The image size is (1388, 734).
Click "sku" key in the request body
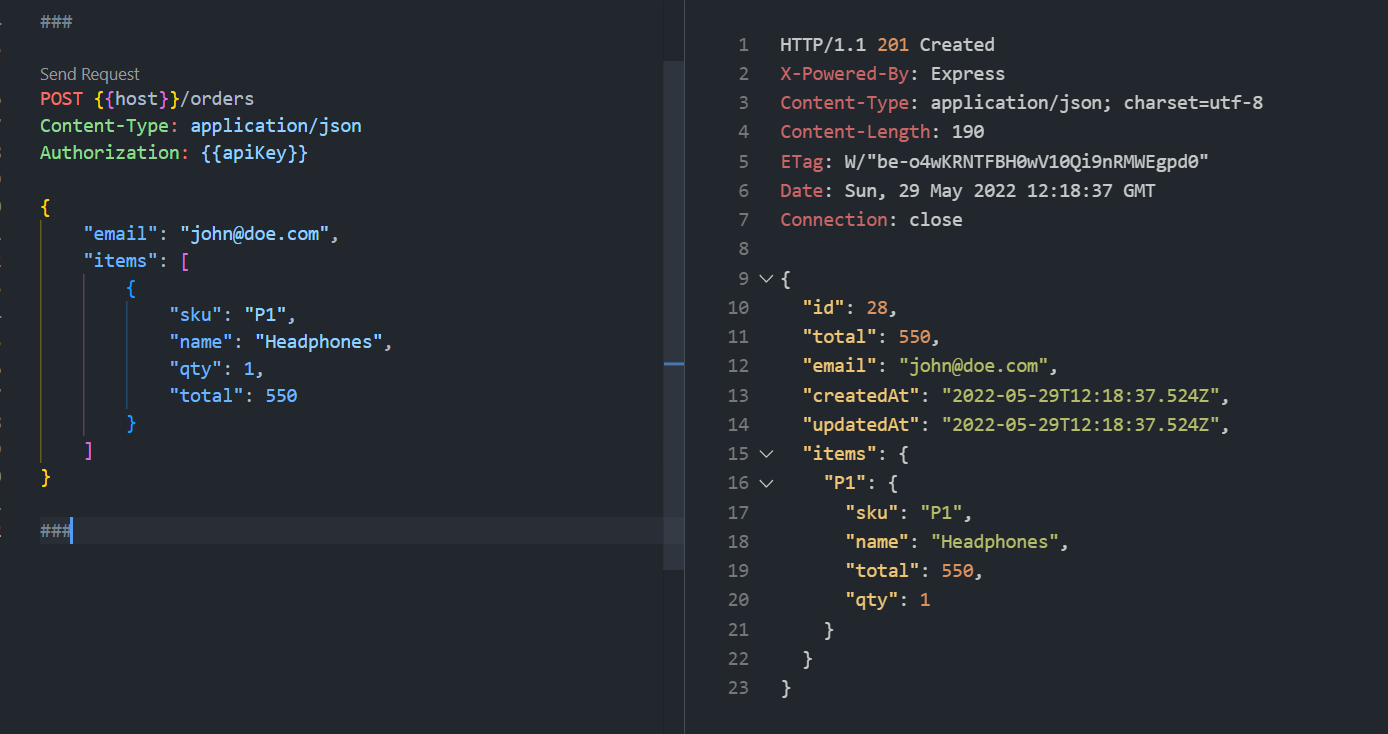pos(196,315)
